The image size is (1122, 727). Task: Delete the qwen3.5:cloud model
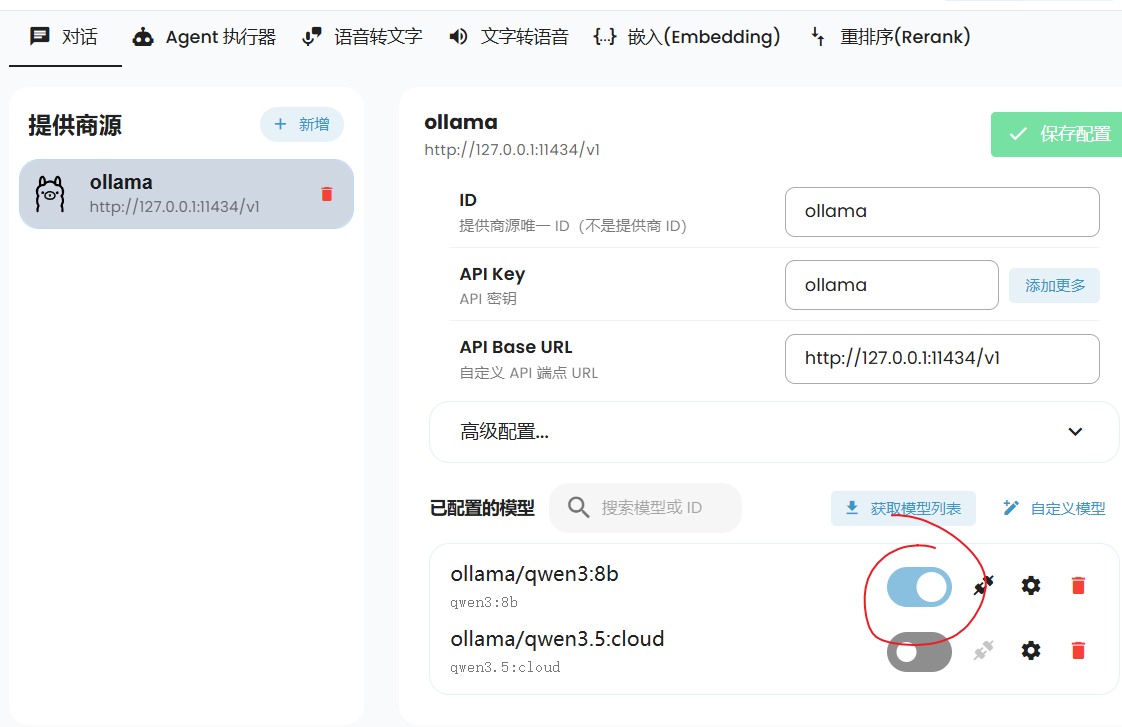(x=1078, y=650)
